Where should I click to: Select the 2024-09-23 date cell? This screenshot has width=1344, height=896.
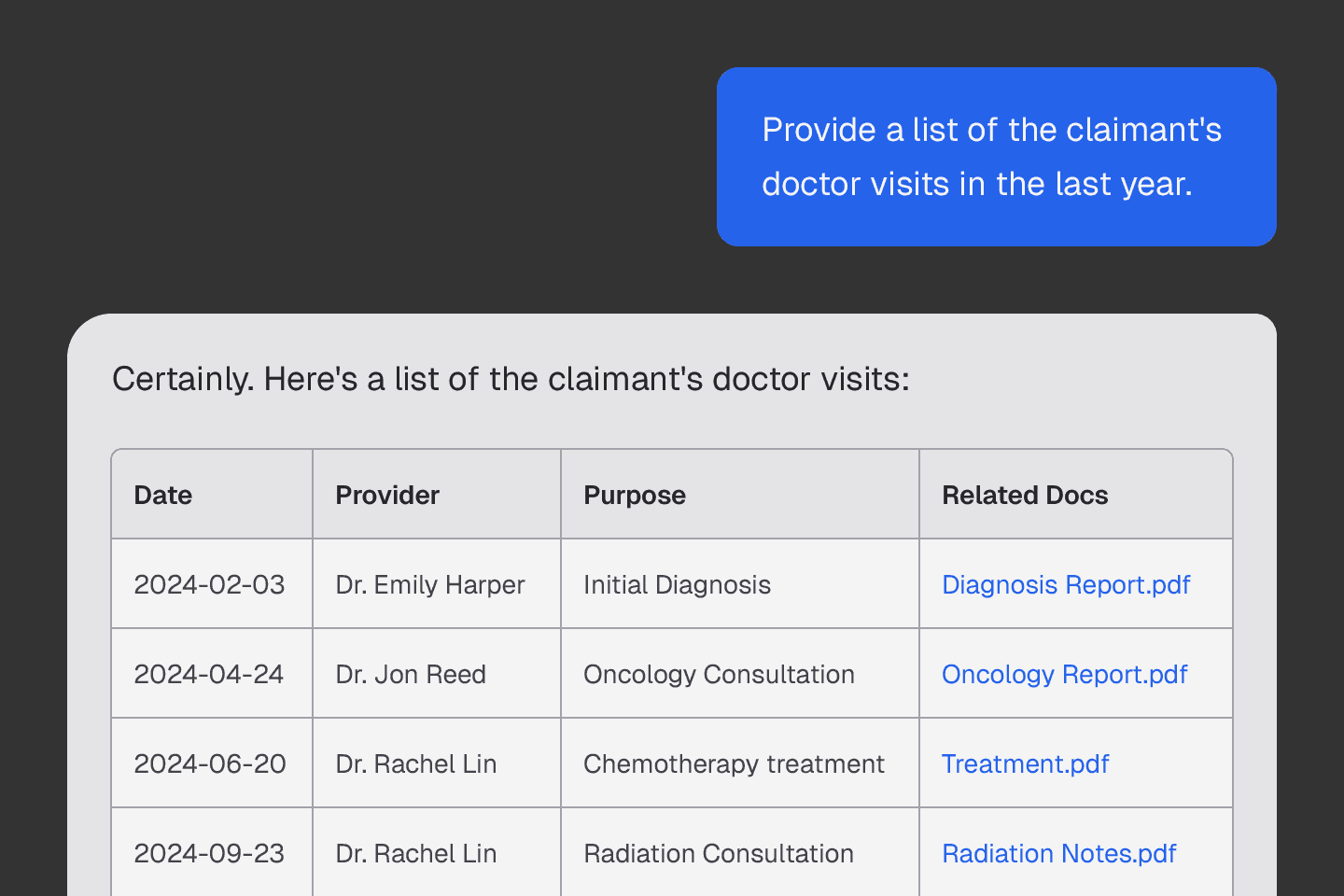pyautogui.click(x=209, y=854)
